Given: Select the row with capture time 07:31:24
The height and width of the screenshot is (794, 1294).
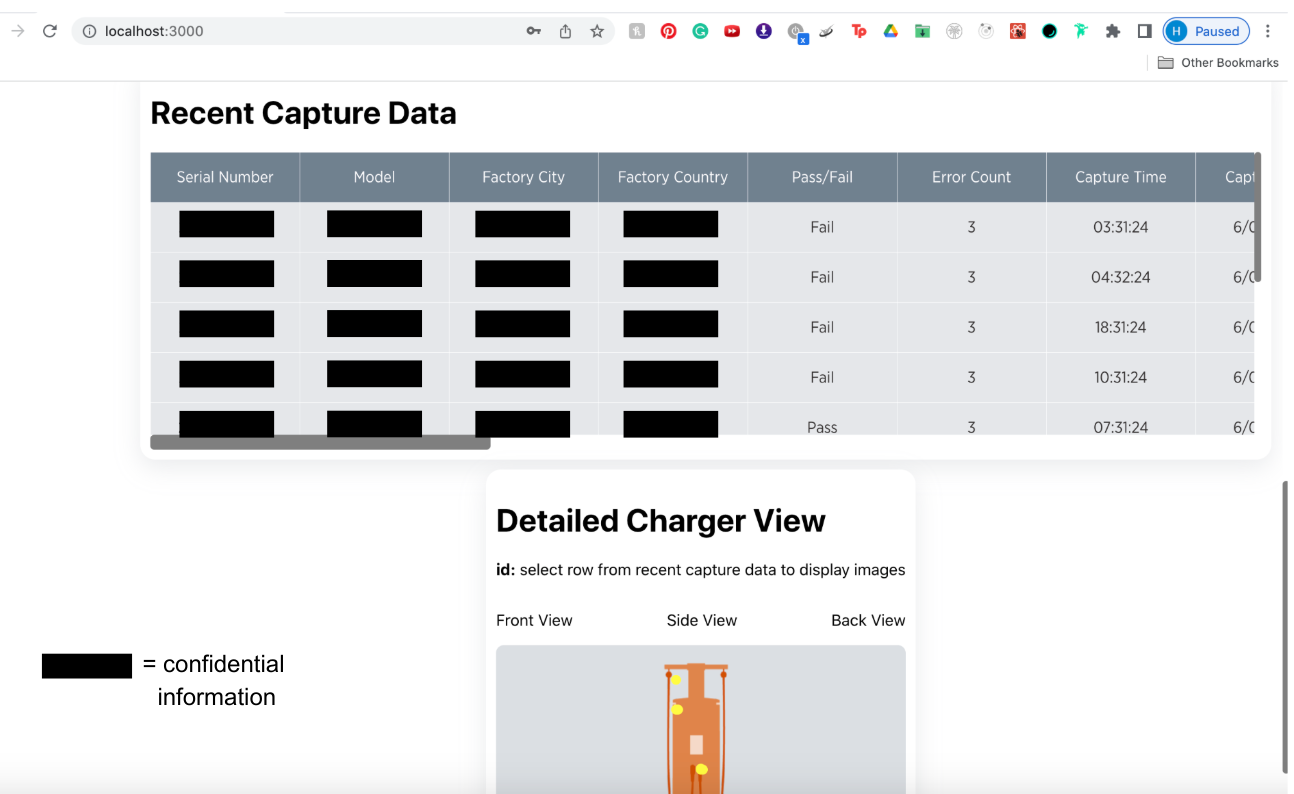Looking at the screenshot, I should click(702, 419).
